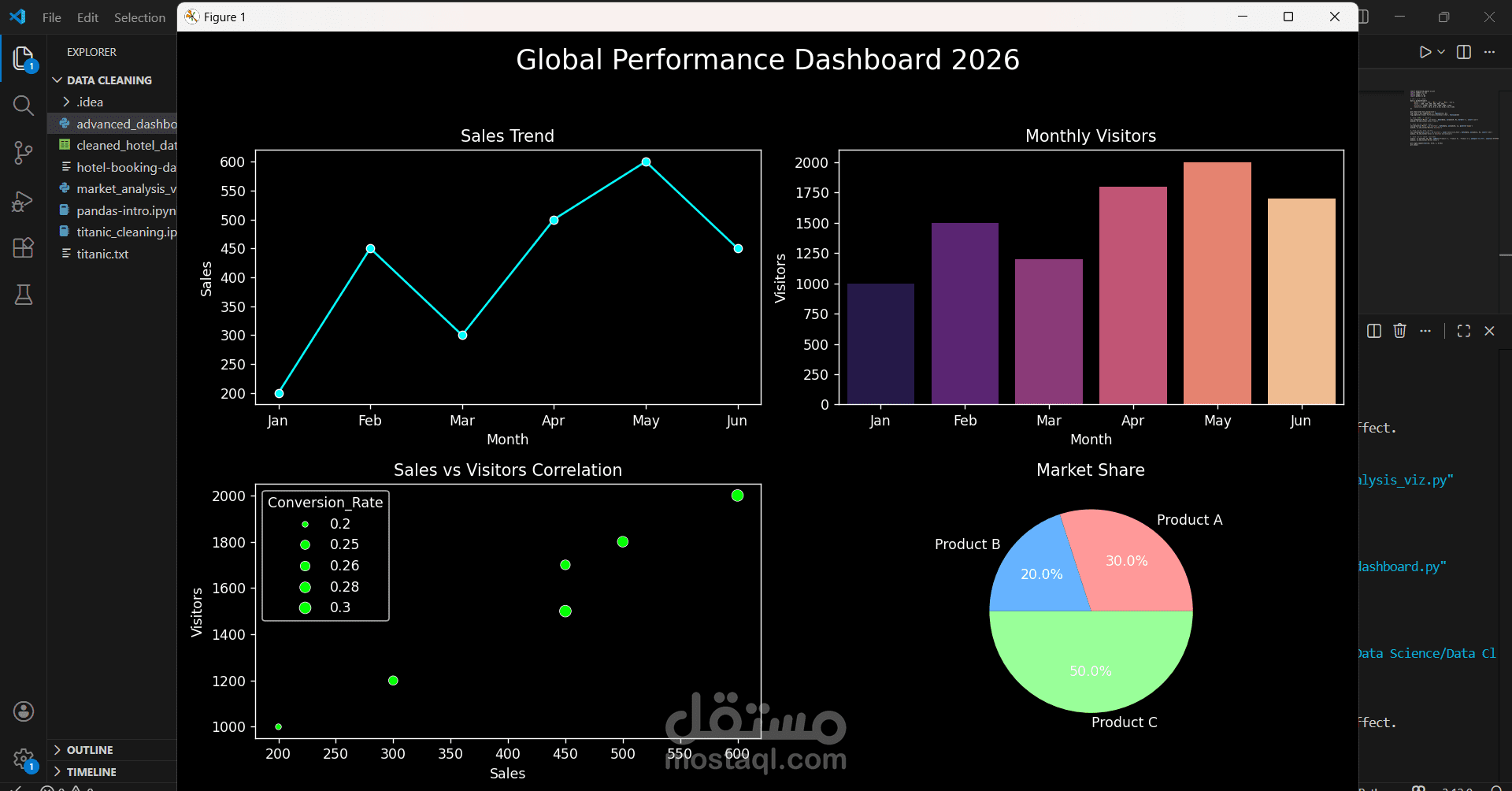This screenshot has height=791, width=1512.
Task: Open the market_analysis_v Python file
Action: coord(113,188)
